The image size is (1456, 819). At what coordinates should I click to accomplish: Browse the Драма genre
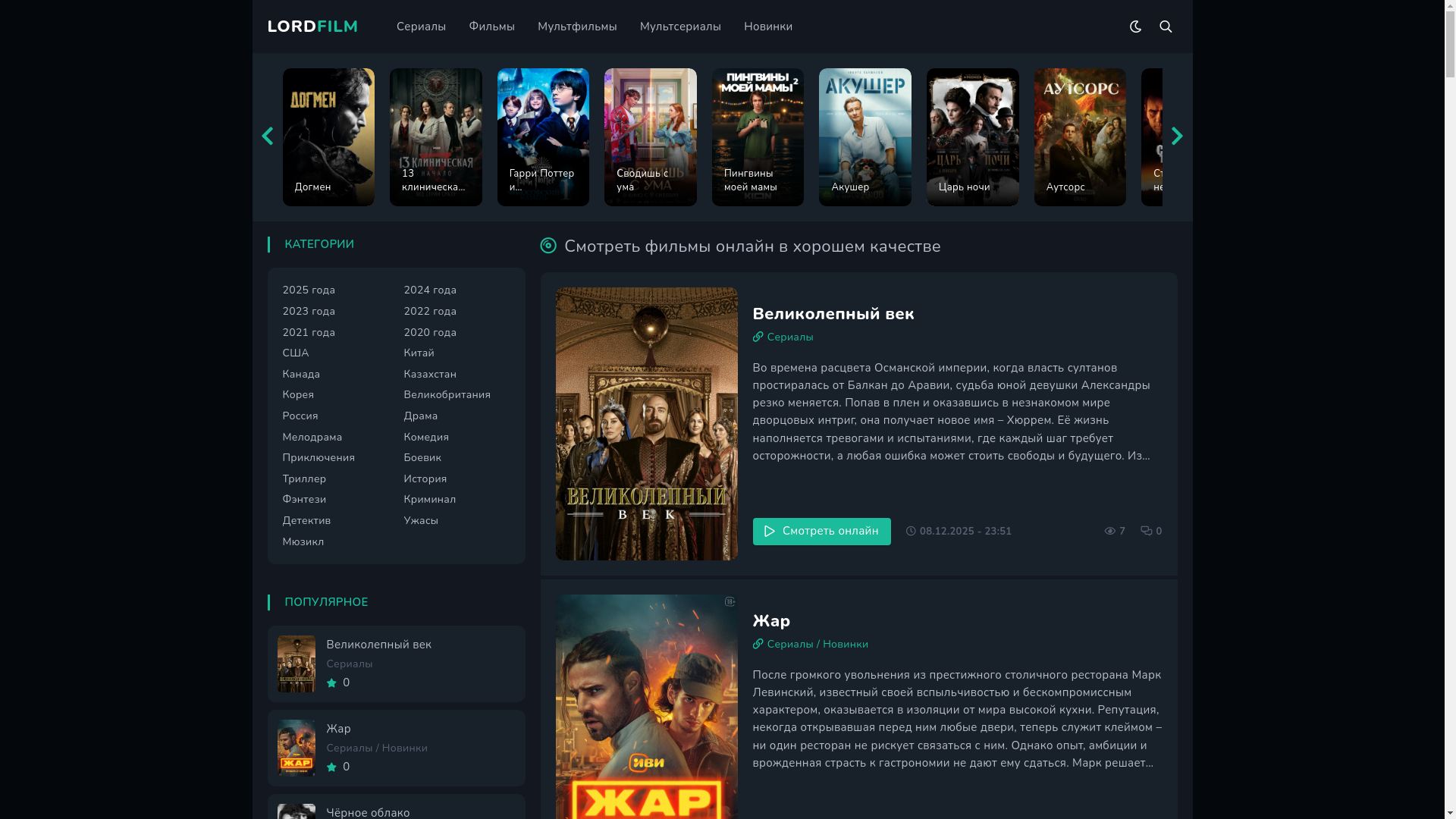tap(421, 416)
